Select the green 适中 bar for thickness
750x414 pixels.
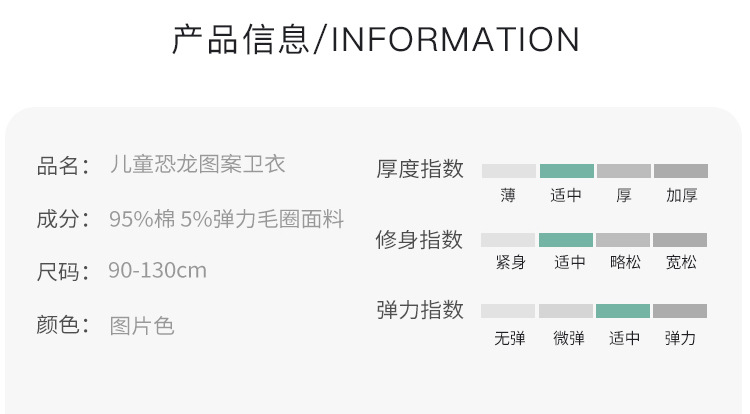566,171
